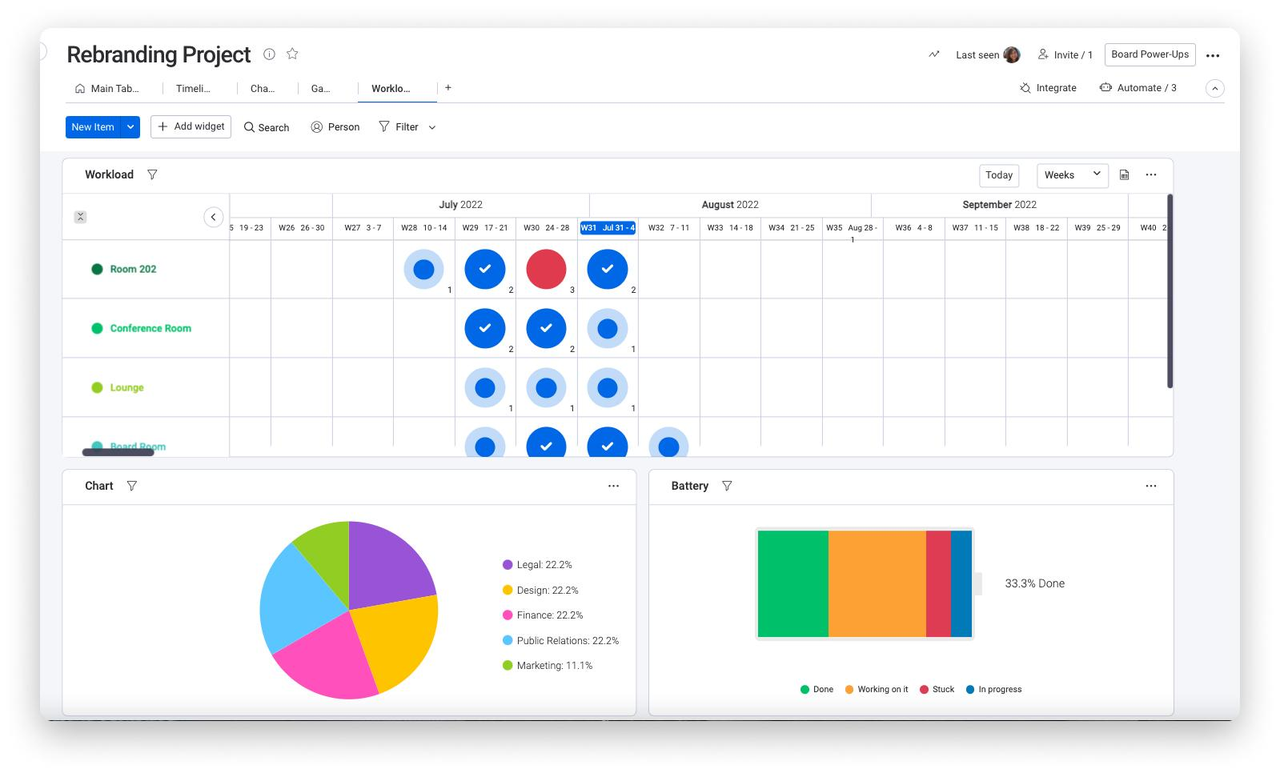Select the Conference Room row label
Viewport: 1280px width, 773px height.
(150, 328)
